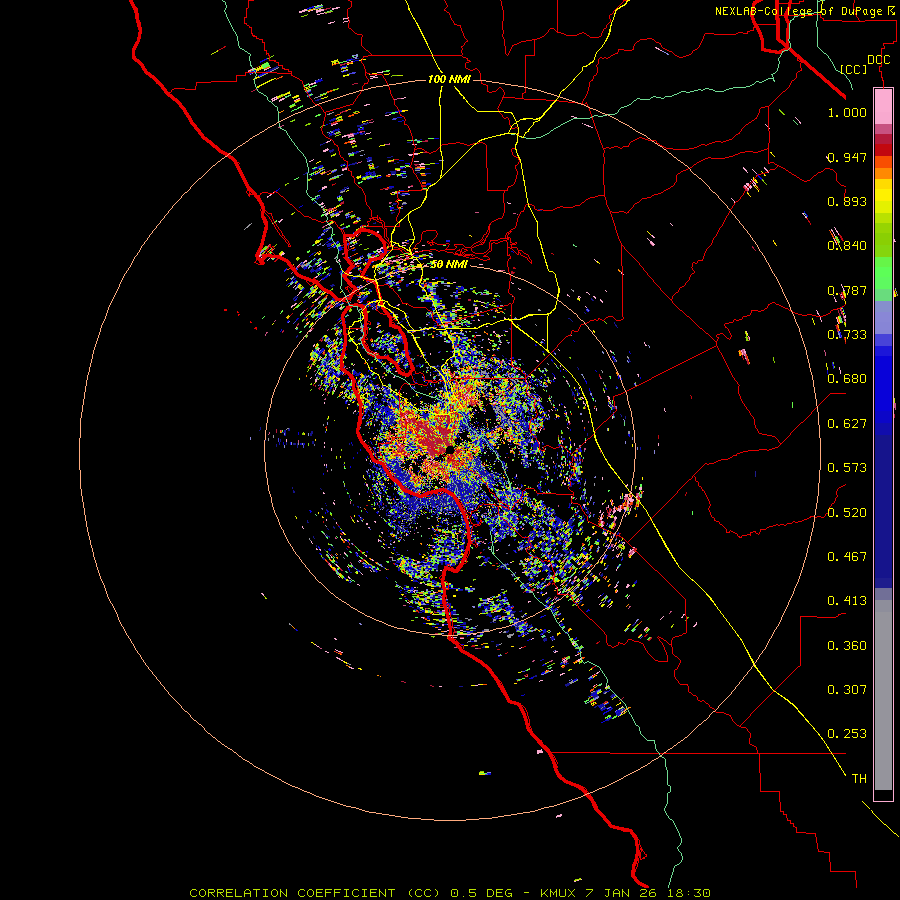Click the 0.627 legend value
The image size is (900, 900).
847,424
